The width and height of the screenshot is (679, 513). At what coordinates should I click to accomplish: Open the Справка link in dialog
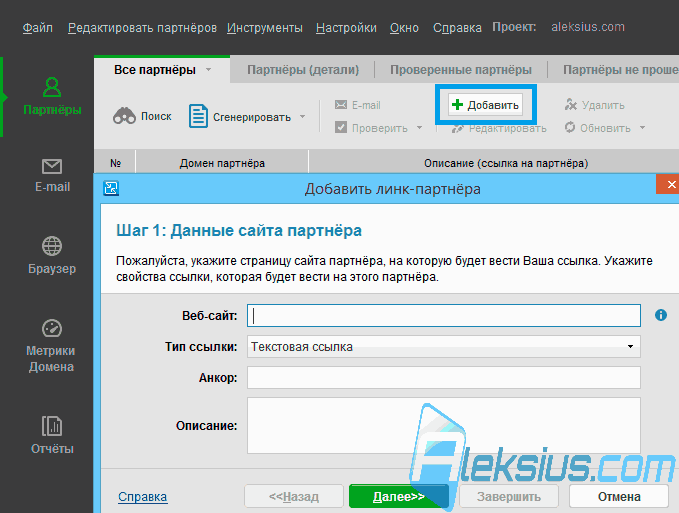tap(142, 497)
